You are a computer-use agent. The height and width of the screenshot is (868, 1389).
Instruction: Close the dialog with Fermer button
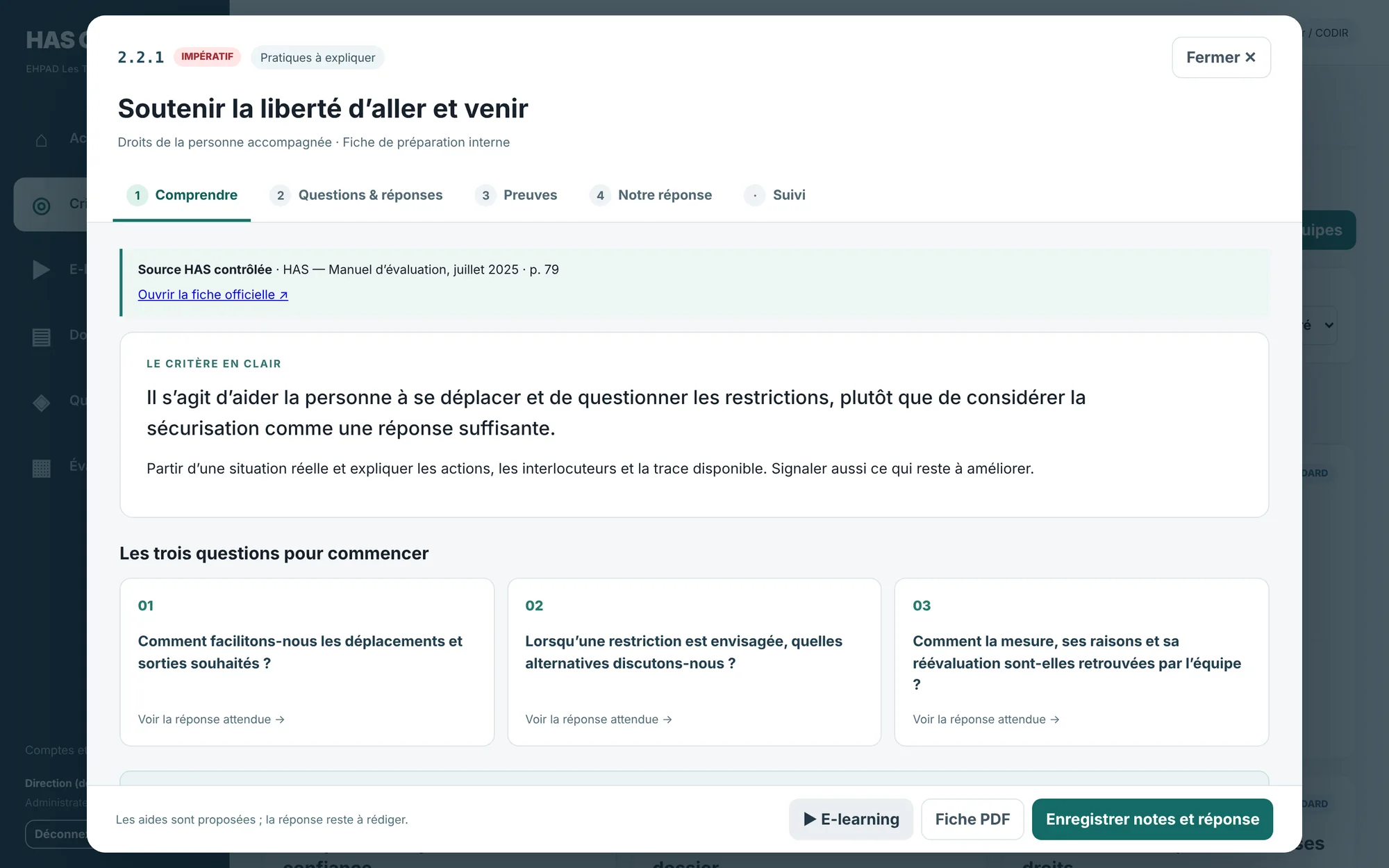coord(1221,58)
